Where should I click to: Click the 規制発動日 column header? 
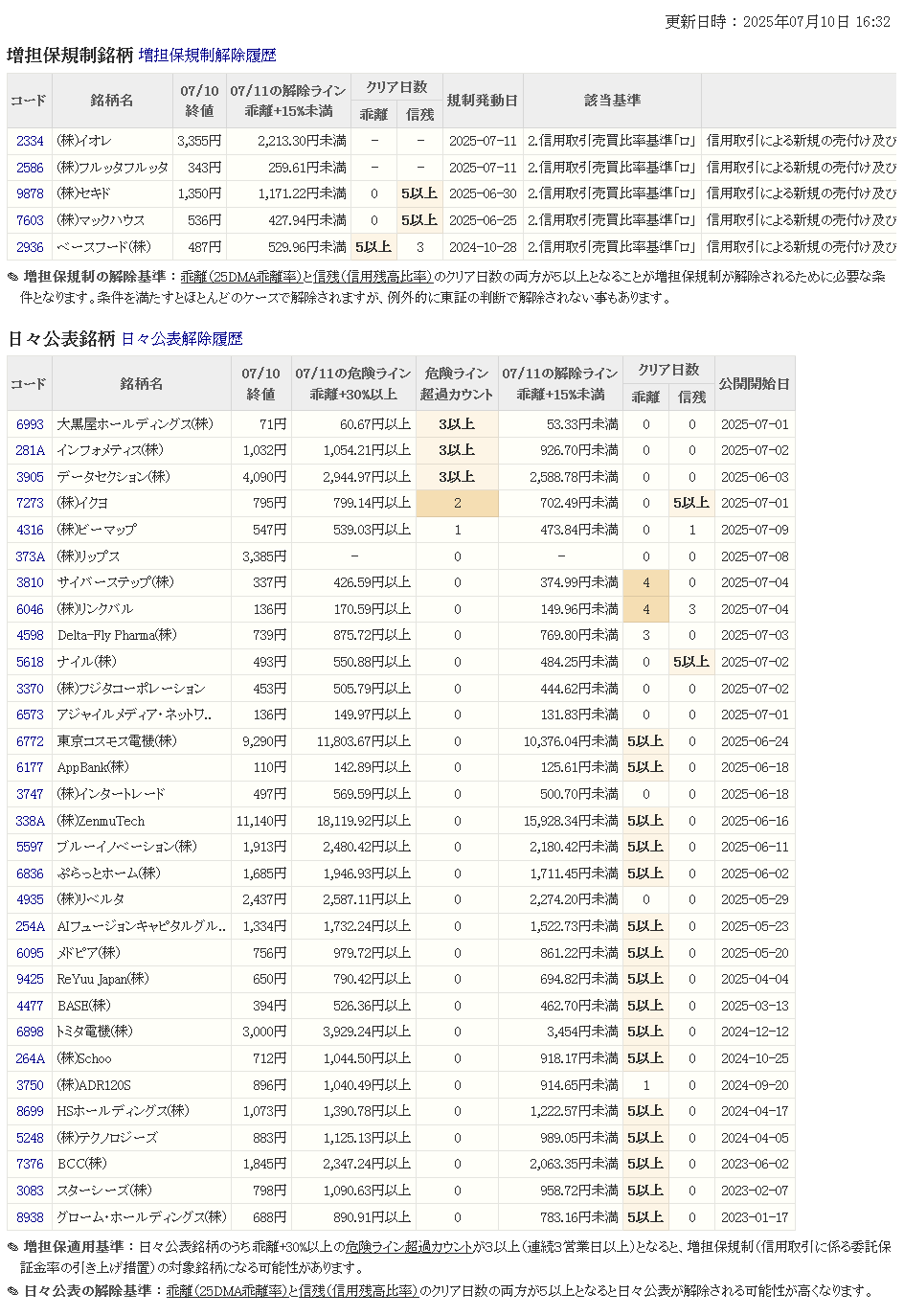pyautogui.click(x=483, y=101)
